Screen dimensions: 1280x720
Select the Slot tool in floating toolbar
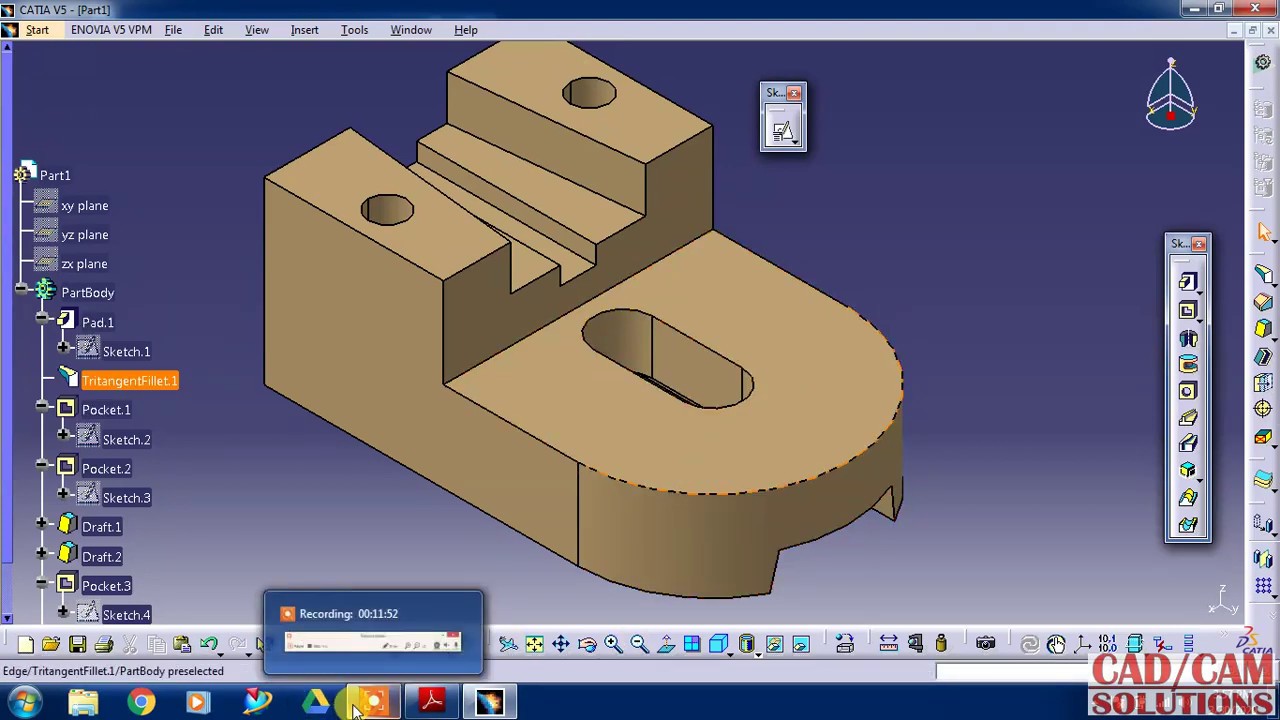pyautogui.click(x=1187, y=445)
